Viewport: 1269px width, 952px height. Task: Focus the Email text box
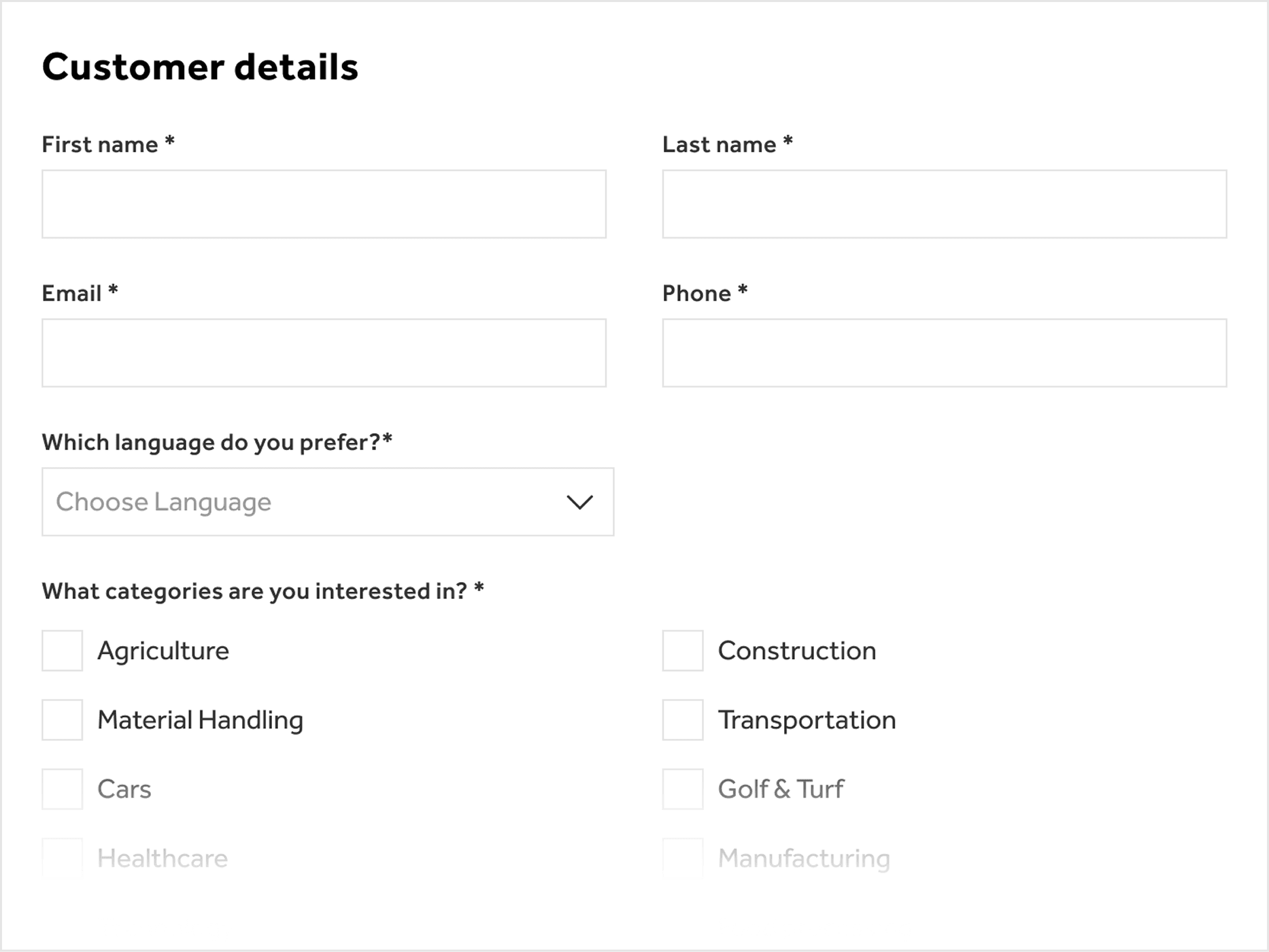point(324,353)
